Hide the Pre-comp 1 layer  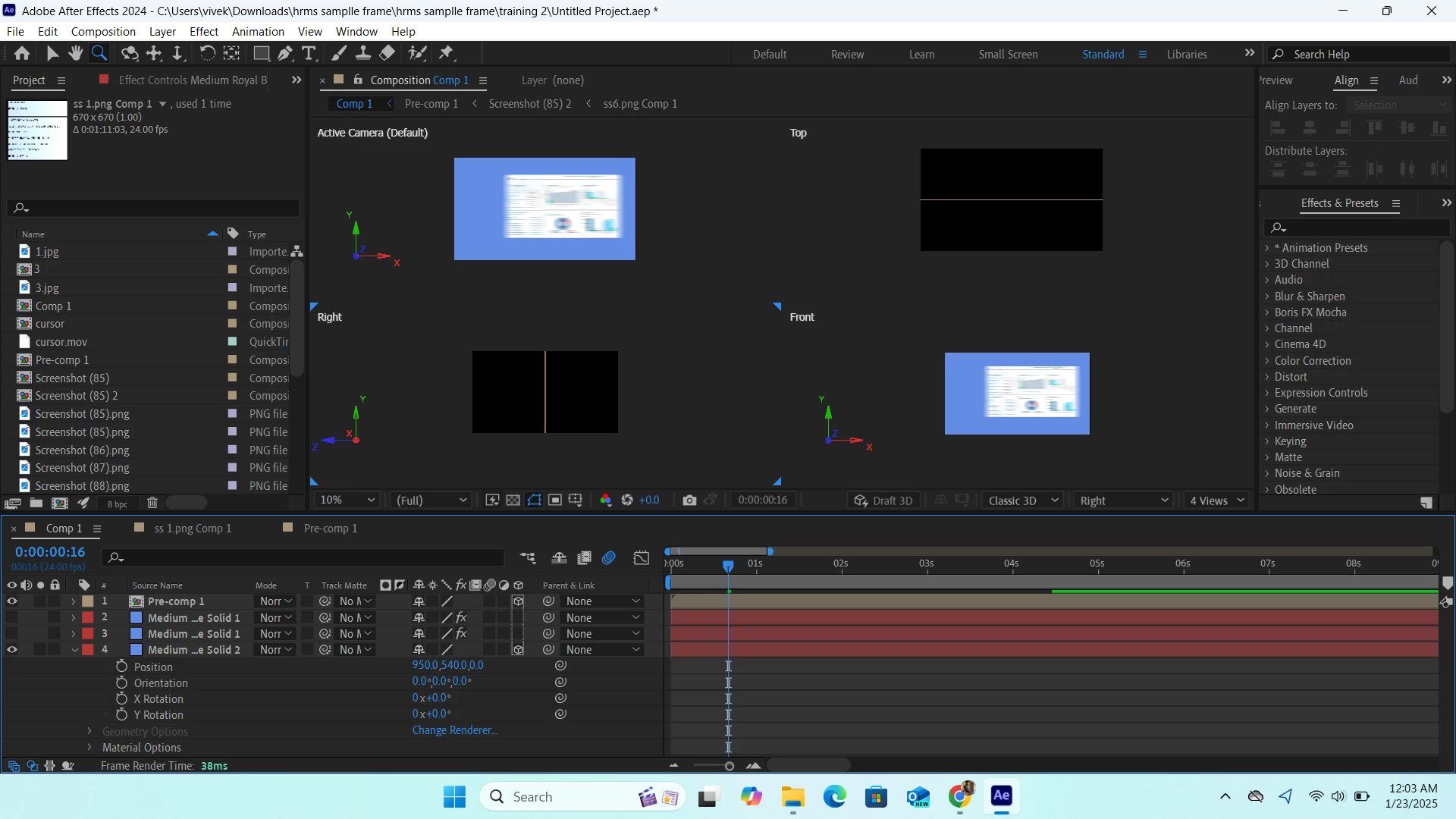click(12, 601)
